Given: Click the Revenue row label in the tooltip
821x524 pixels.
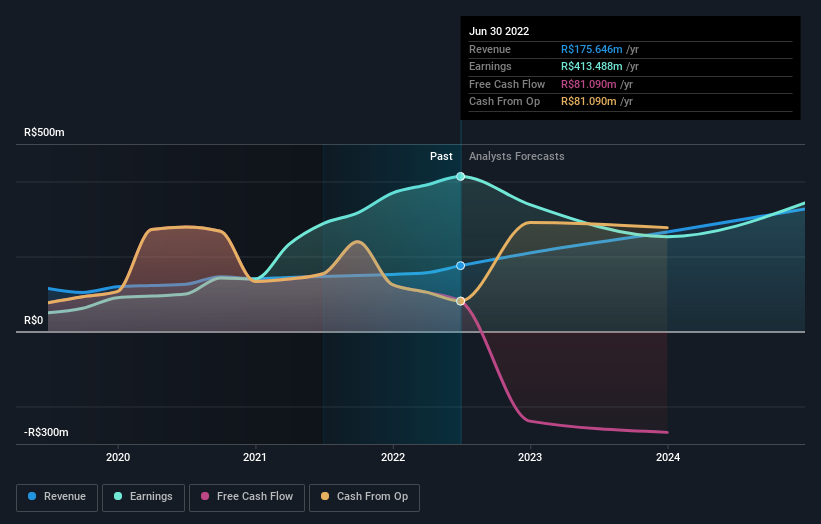Looking at the screenshot, I should point(490,49).
